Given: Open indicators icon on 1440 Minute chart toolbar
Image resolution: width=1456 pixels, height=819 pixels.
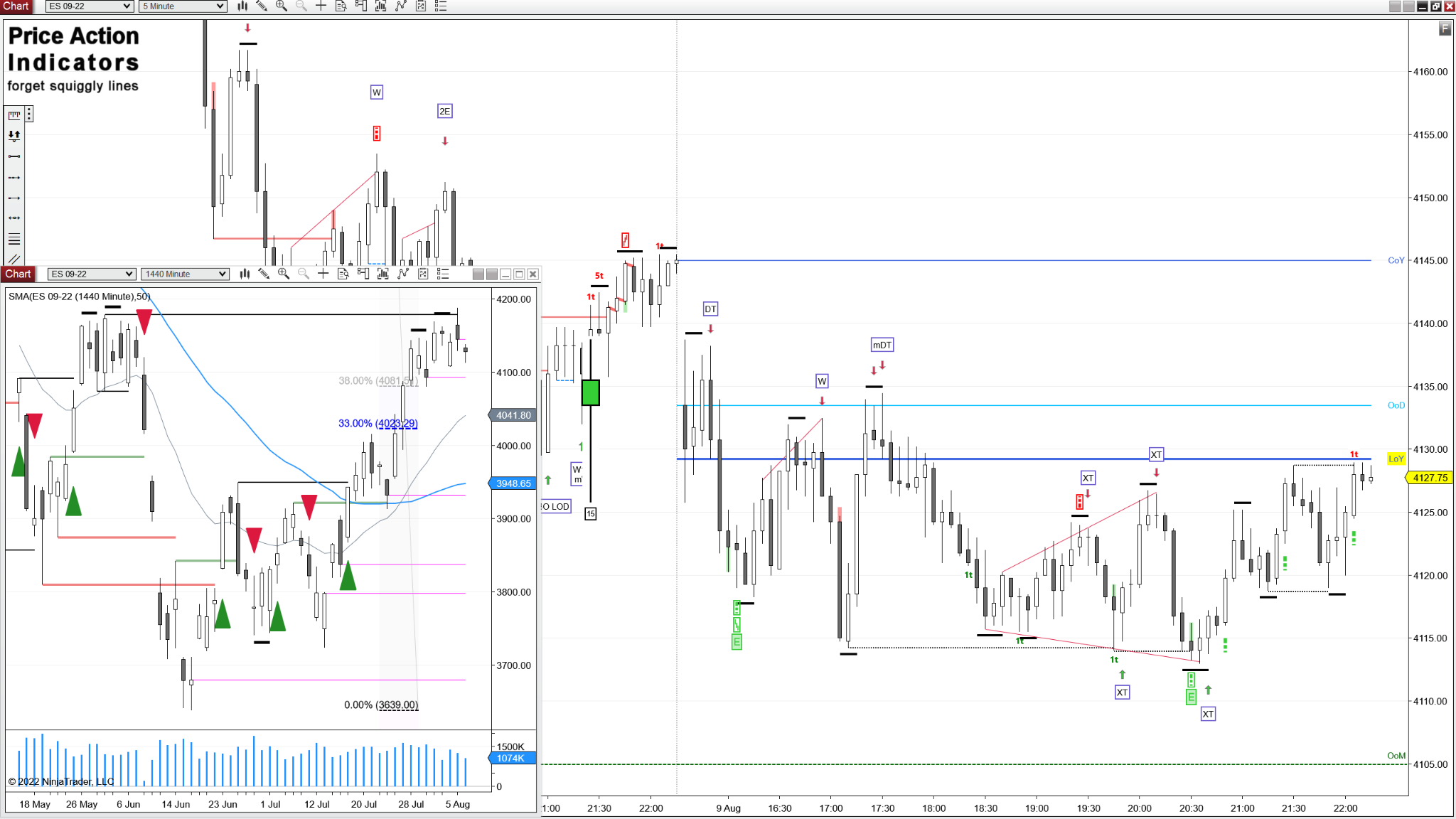Looking at the screenshot, I should [403, 274].
